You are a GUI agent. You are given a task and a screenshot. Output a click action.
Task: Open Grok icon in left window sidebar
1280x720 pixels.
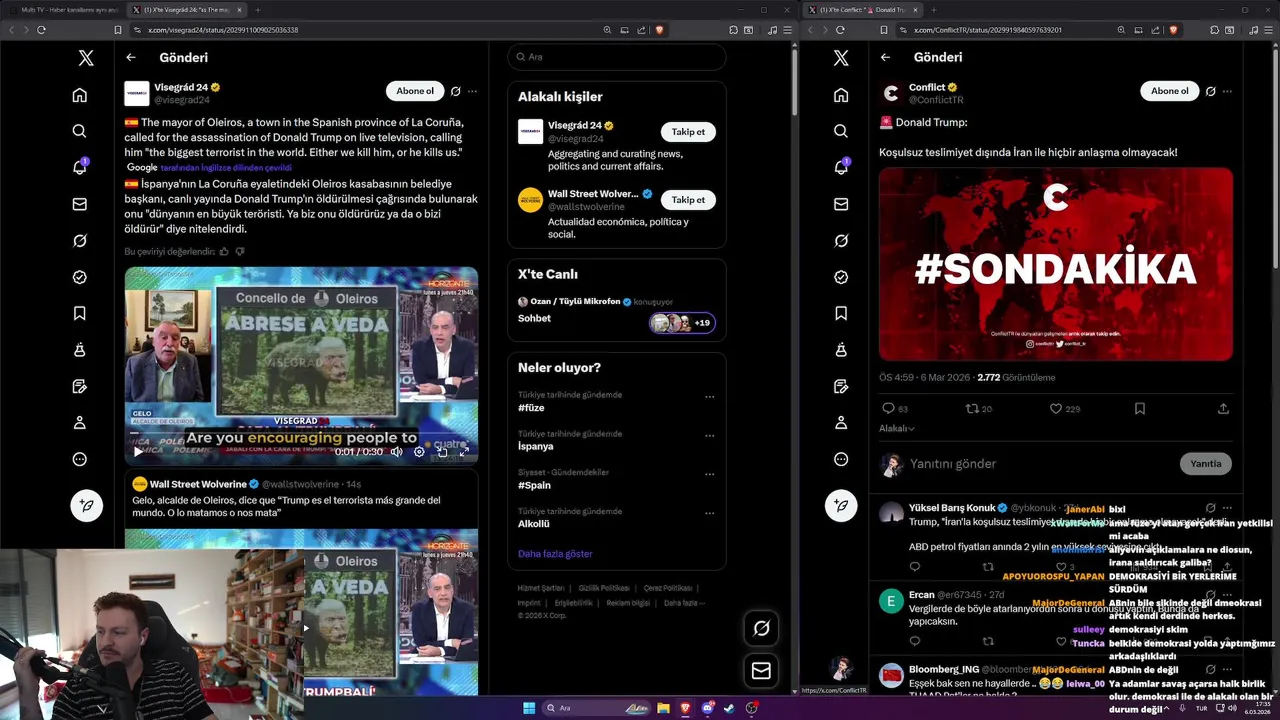(79, 241)
